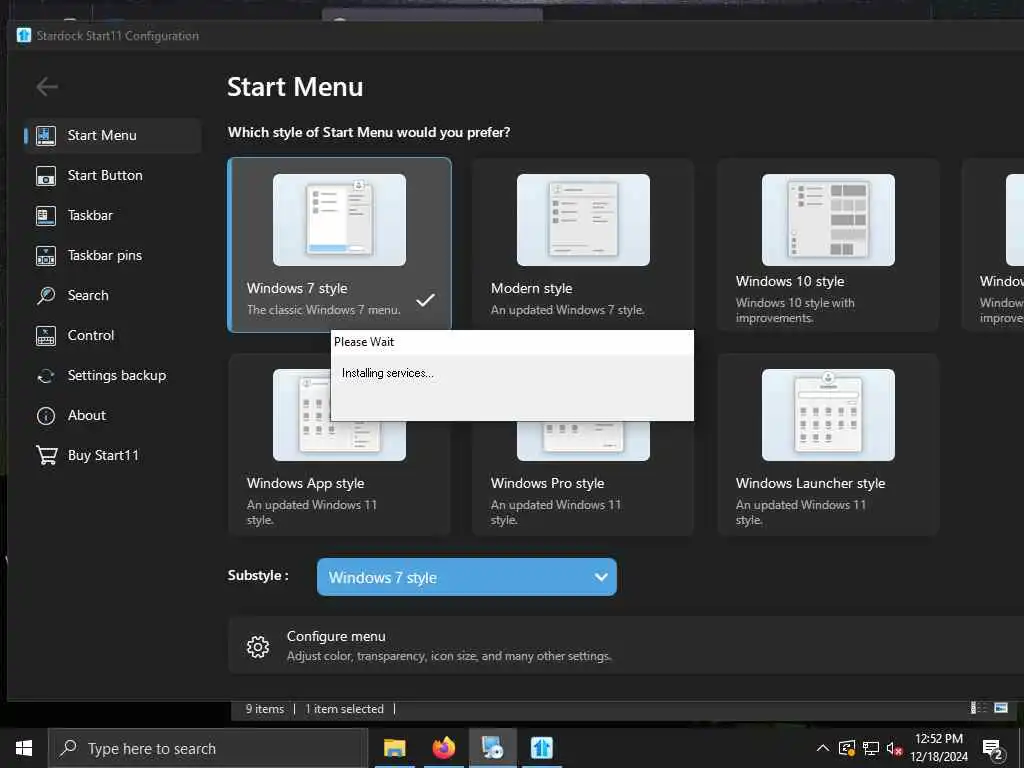1024x768 pixels.
Task: Open the Control settings section
Action: (112, 335)
